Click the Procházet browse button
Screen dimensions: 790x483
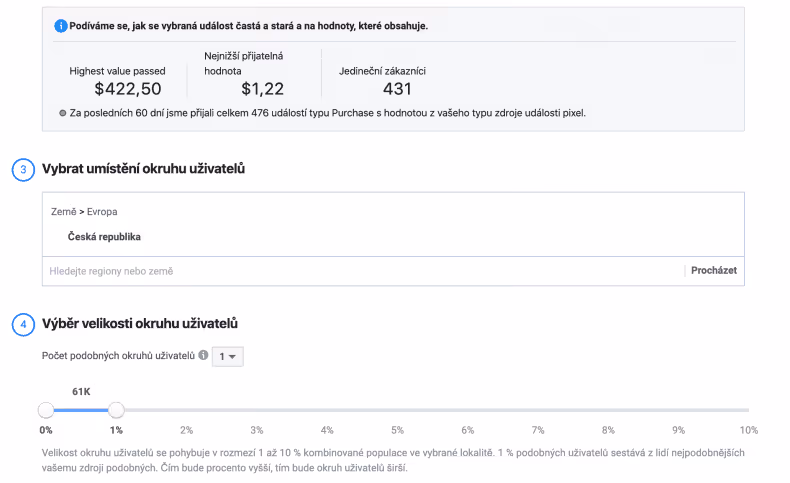[716, 271]
